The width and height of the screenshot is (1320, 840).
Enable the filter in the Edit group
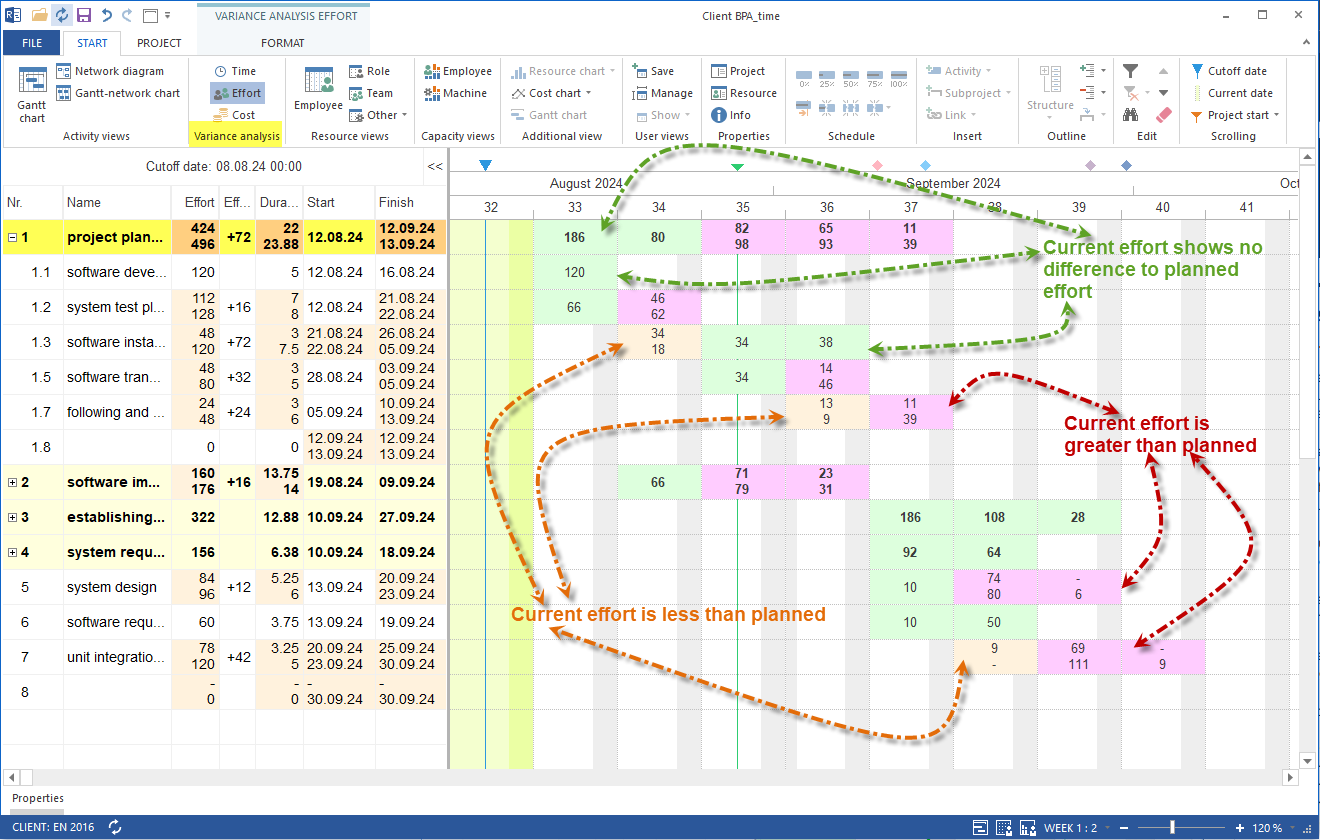click(1130, 70)
